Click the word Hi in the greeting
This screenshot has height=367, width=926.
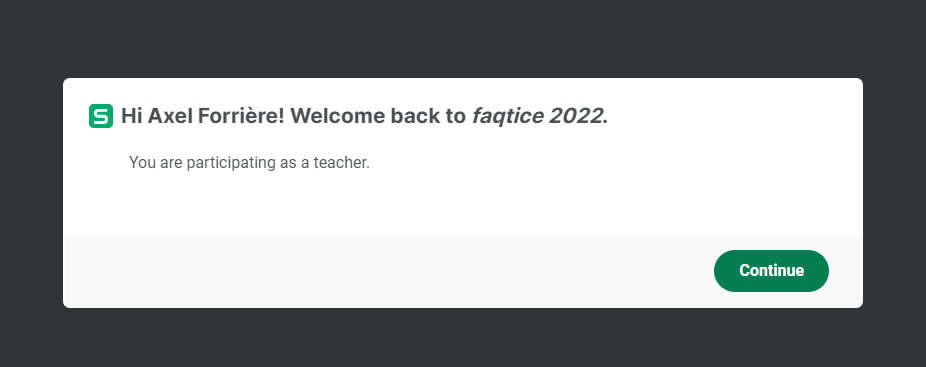tap(132, 116)
